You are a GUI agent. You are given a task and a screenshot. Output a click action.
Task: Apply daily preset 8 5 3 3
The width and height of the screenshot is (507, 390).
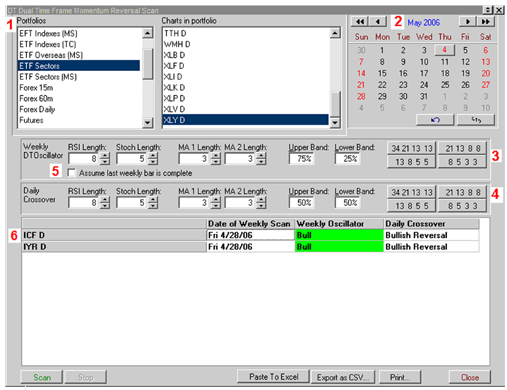462,206
